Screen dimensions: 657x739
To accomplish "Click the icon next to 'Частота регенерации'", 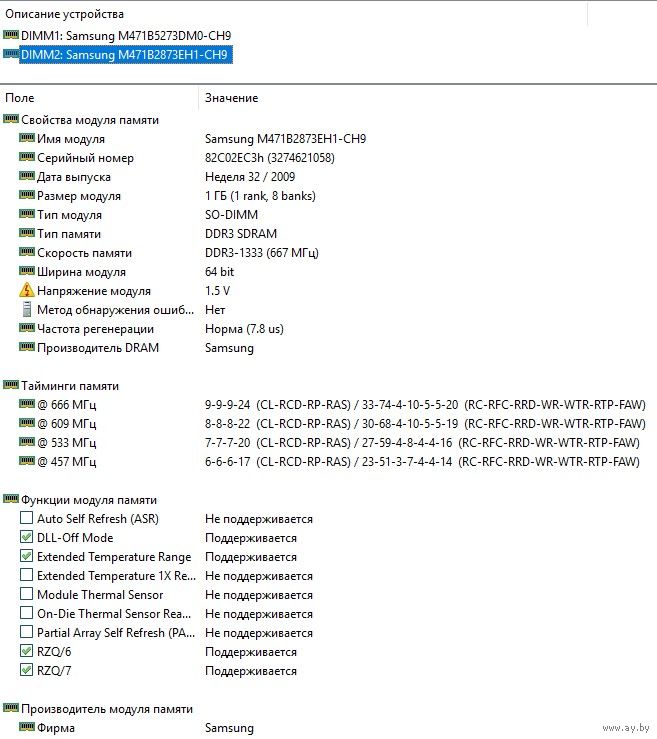I will (27, 327).
